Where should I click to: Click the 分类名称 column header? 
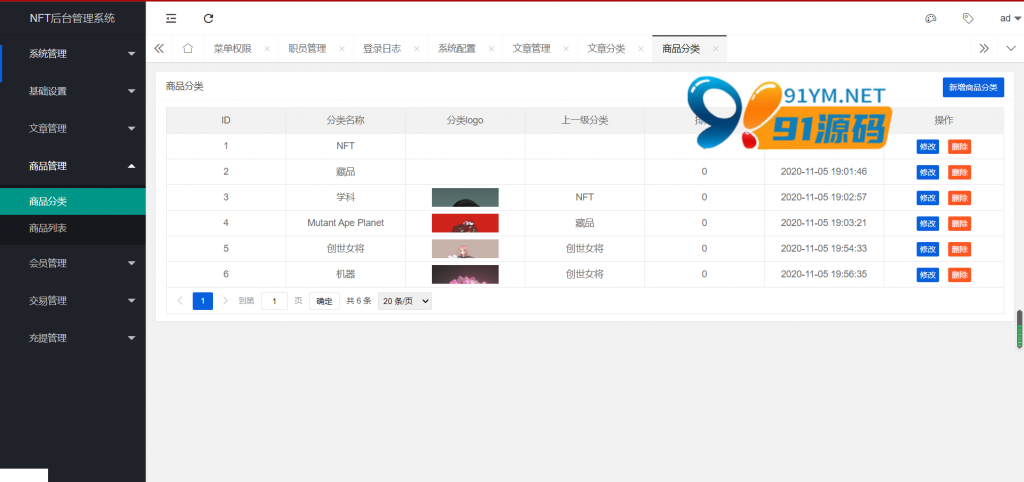tap(345, 120)
